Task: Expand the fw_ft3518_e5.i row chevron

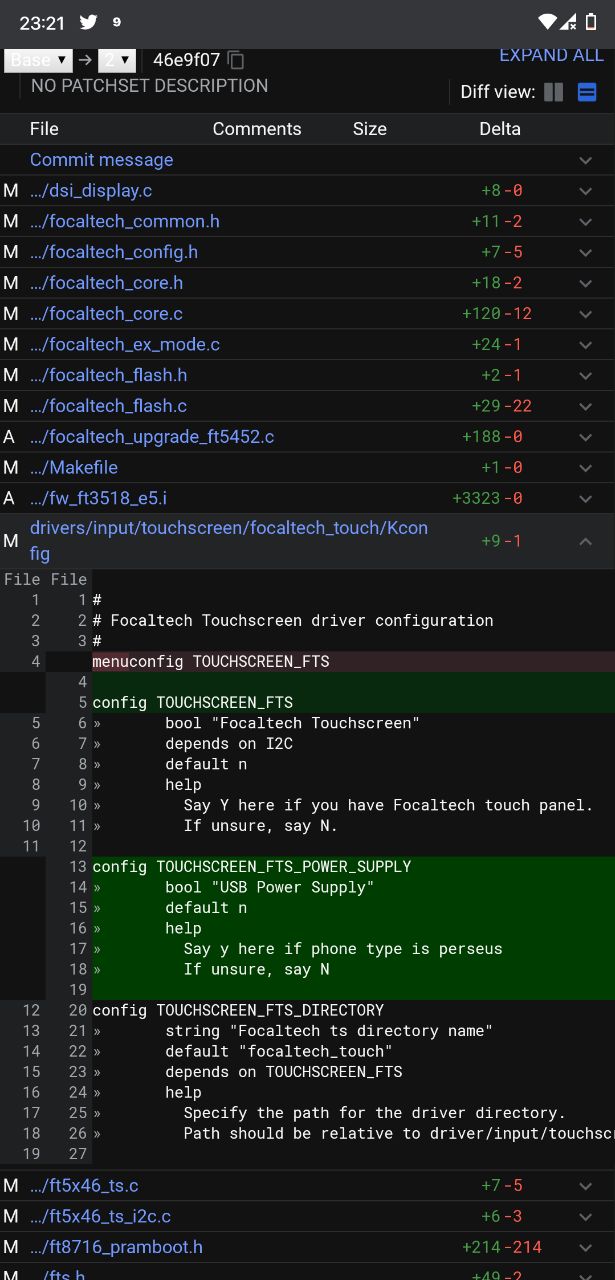Action: [586, 498]
